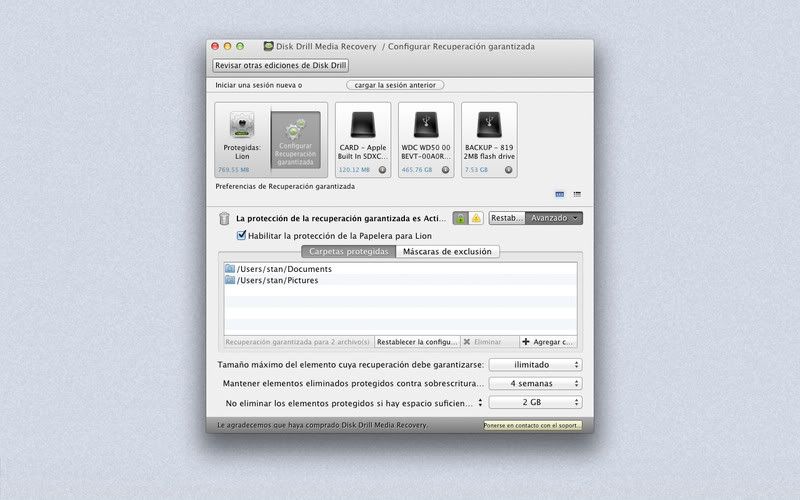Click the trash can protection icon
This screenshot has height=500, width=800.
[224, 218]
